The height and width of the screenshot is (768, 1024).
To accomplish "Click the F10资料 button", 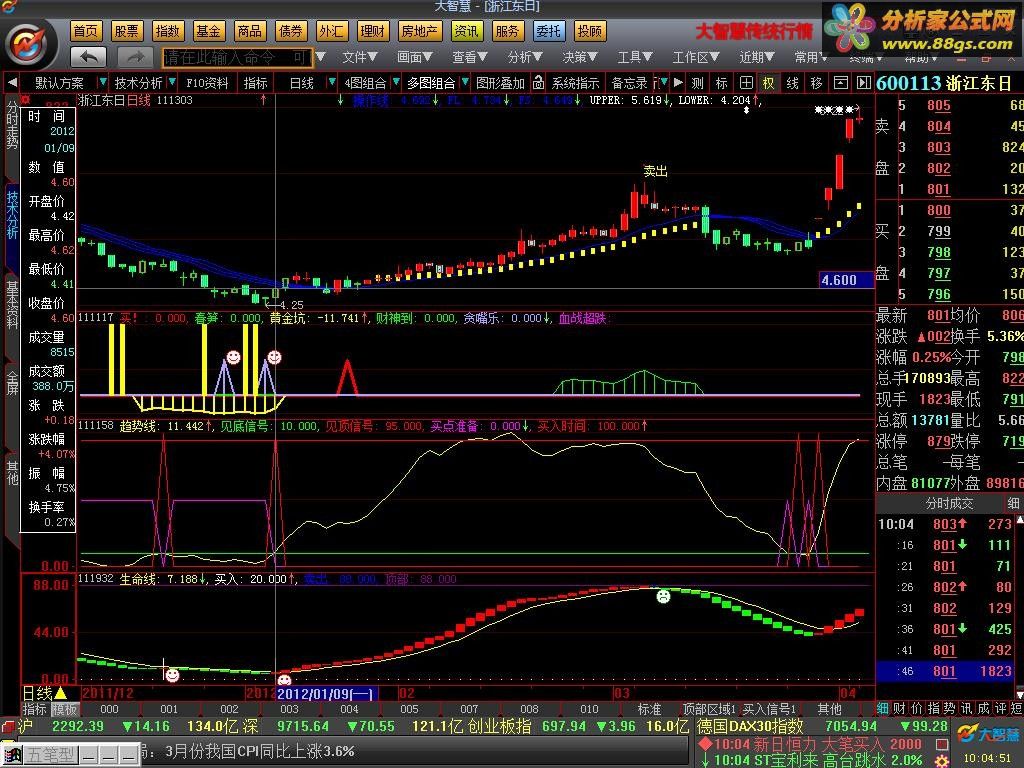I will (207, 83).
